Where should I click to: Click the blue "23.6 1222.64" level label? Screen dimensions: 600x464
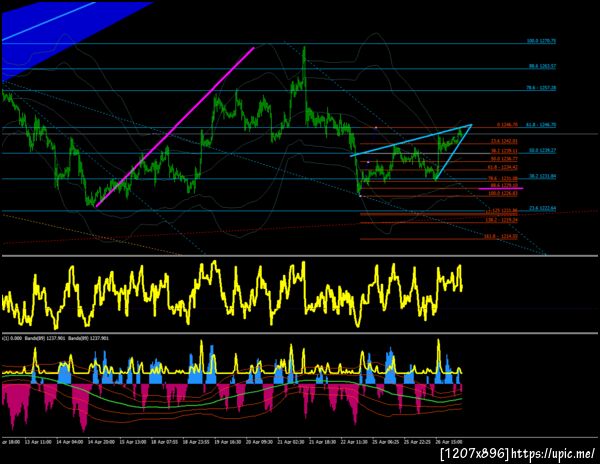point(543,208)
